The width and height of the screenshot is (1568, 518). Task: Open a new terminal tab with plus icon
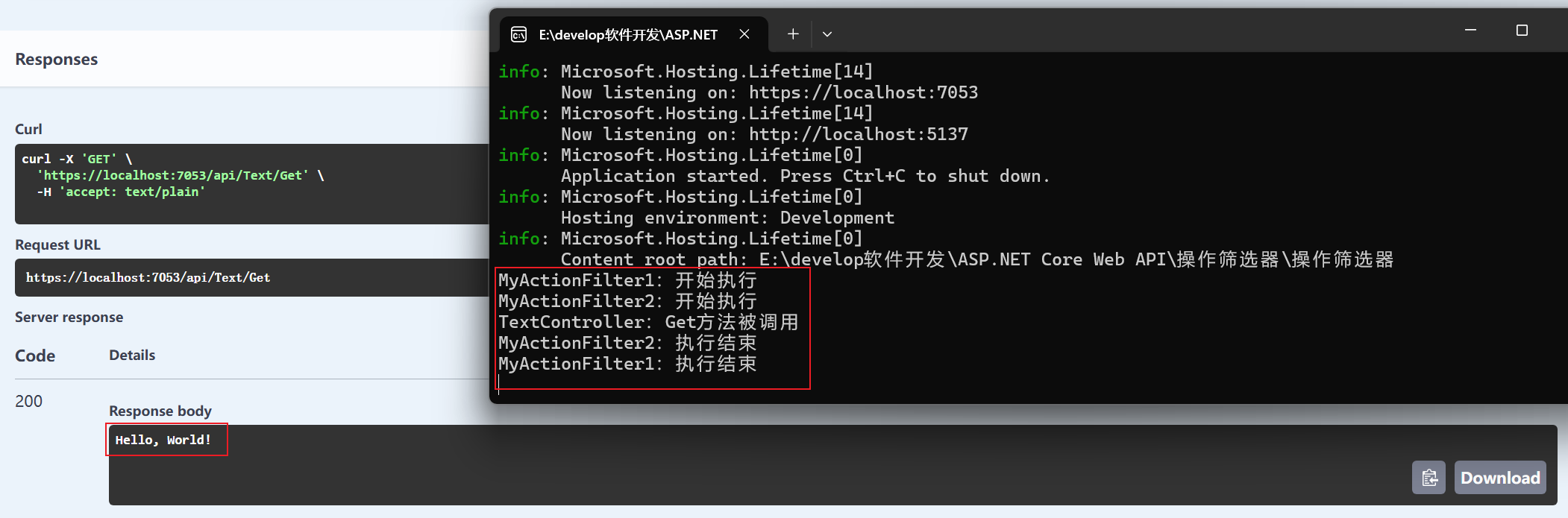click(x=793, y=34)
